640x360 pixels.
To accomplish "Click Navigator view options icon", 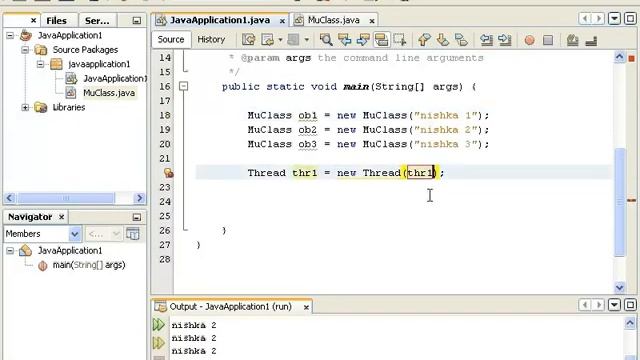I will [133, 234].
